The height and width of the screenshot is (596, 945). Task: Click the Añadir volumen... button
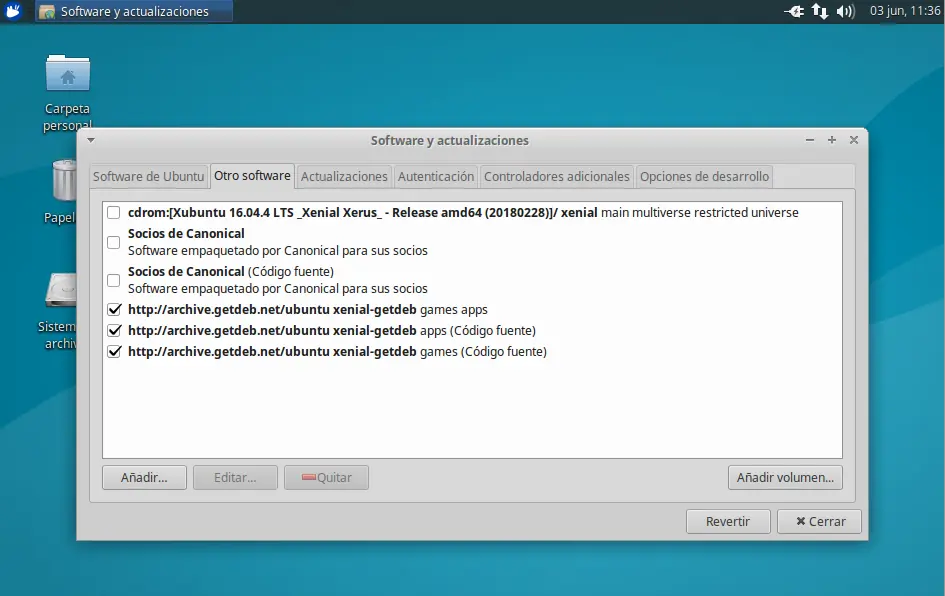pyautogui.click(x=785, y=477)
